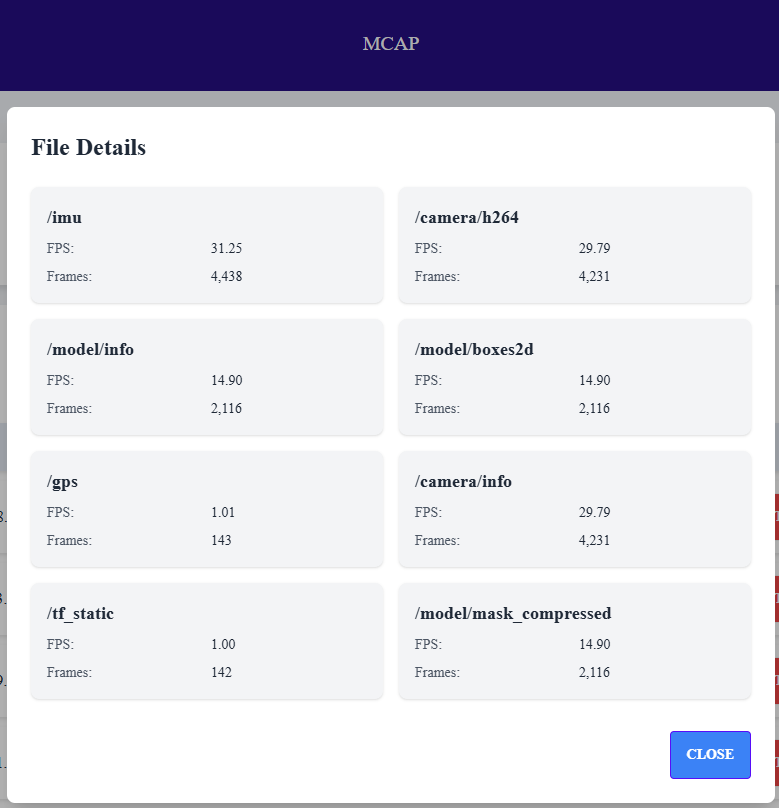Select the /model/info topic card
The width and height of the screenshot is (779, 808).
[207, 377]
